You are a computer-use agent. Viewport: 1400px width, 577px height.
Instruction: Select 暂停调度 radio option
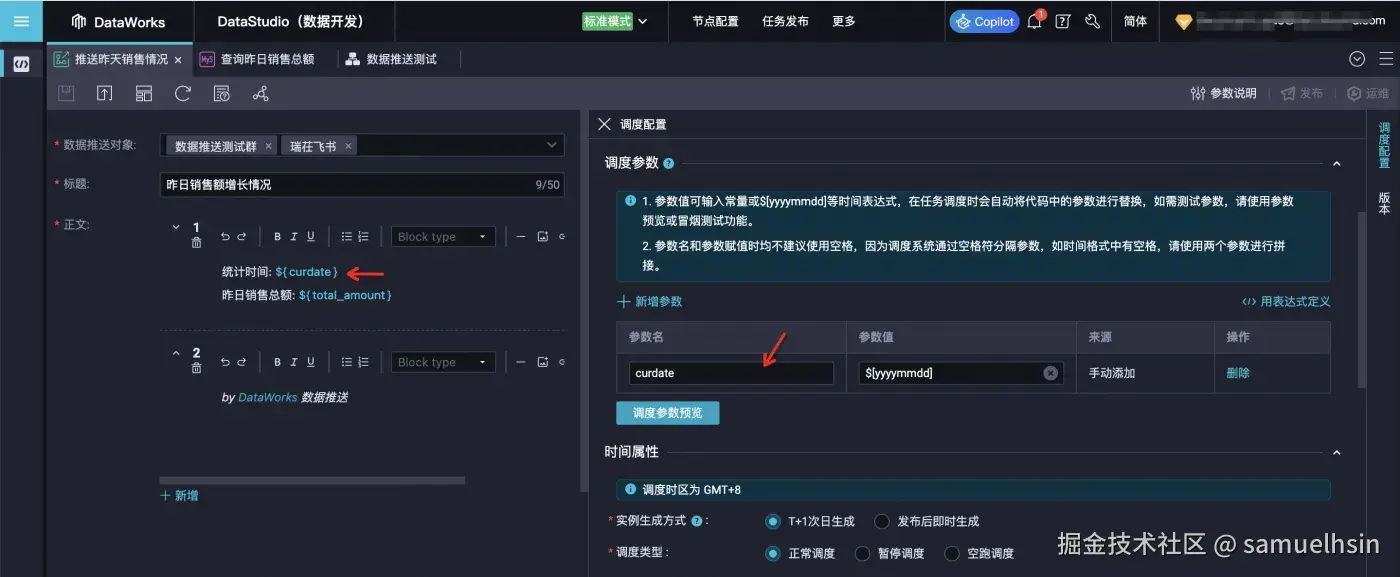862,553
